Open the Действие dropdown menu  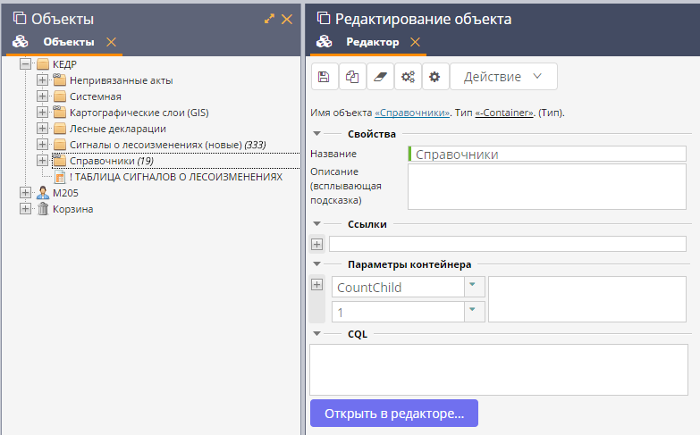pos(504,76)
